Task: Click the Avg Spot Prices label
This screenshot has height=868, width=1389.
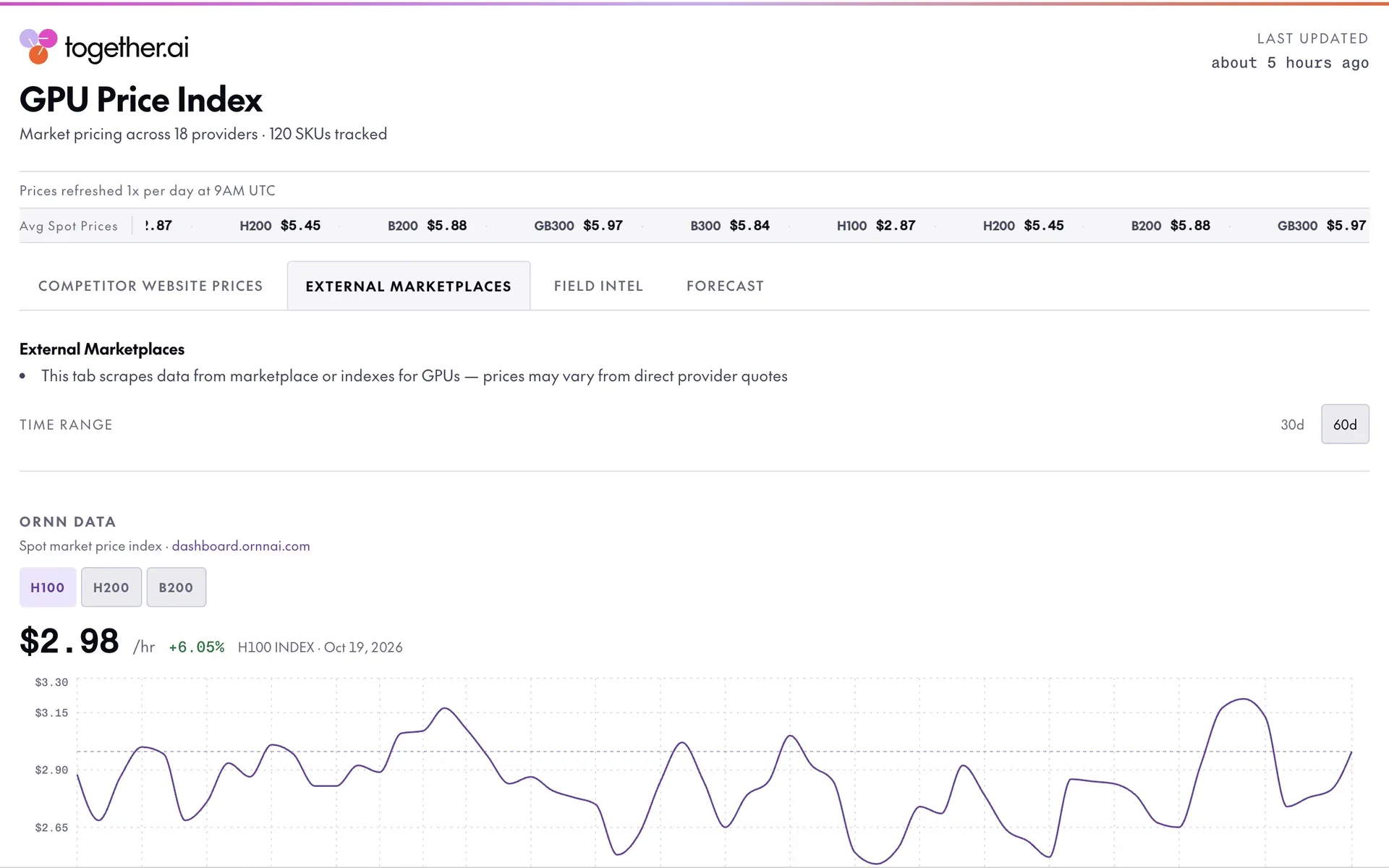Action: click(x=69, y=226)
